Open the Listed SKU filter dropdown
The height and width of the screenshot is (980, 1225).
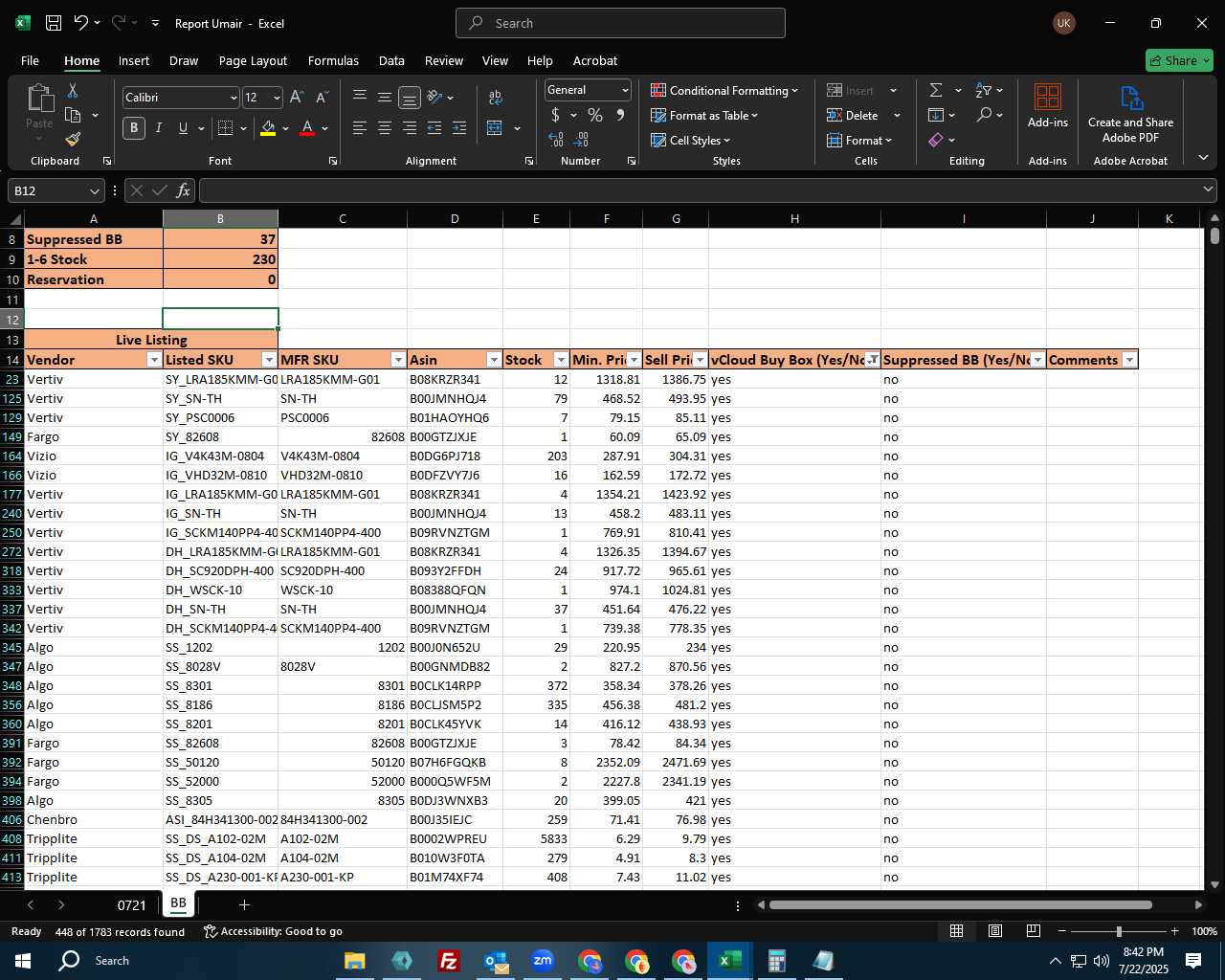point(269,360)
